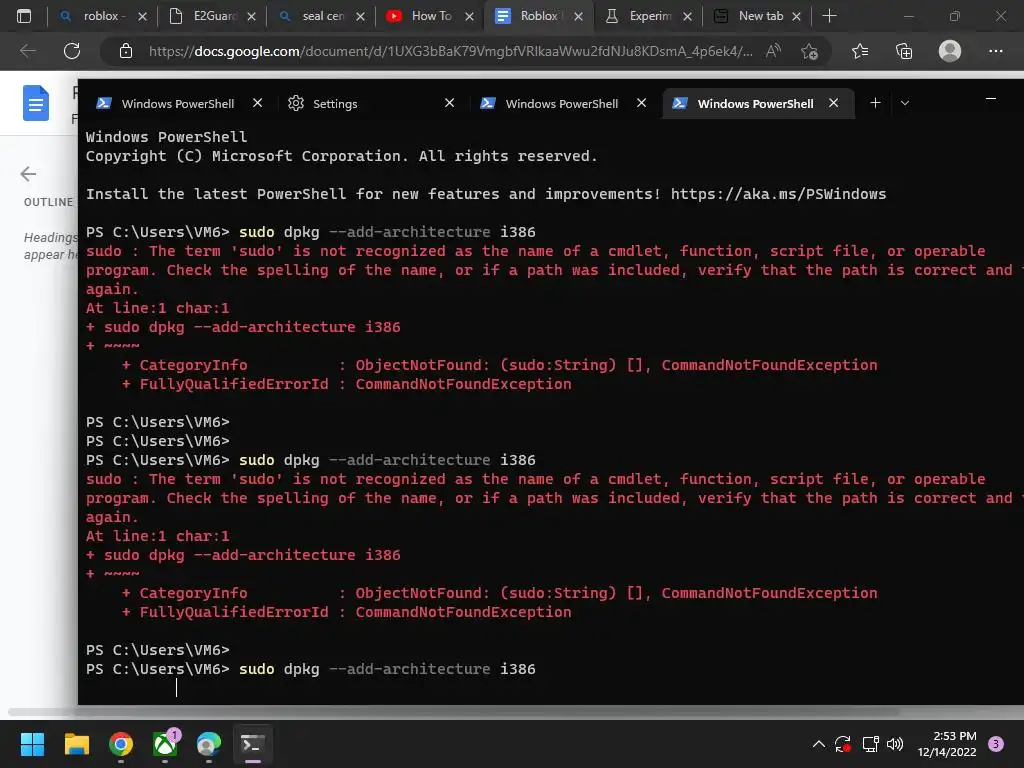
Task: Close the document outline back arrow
Action: click(28, 174)
